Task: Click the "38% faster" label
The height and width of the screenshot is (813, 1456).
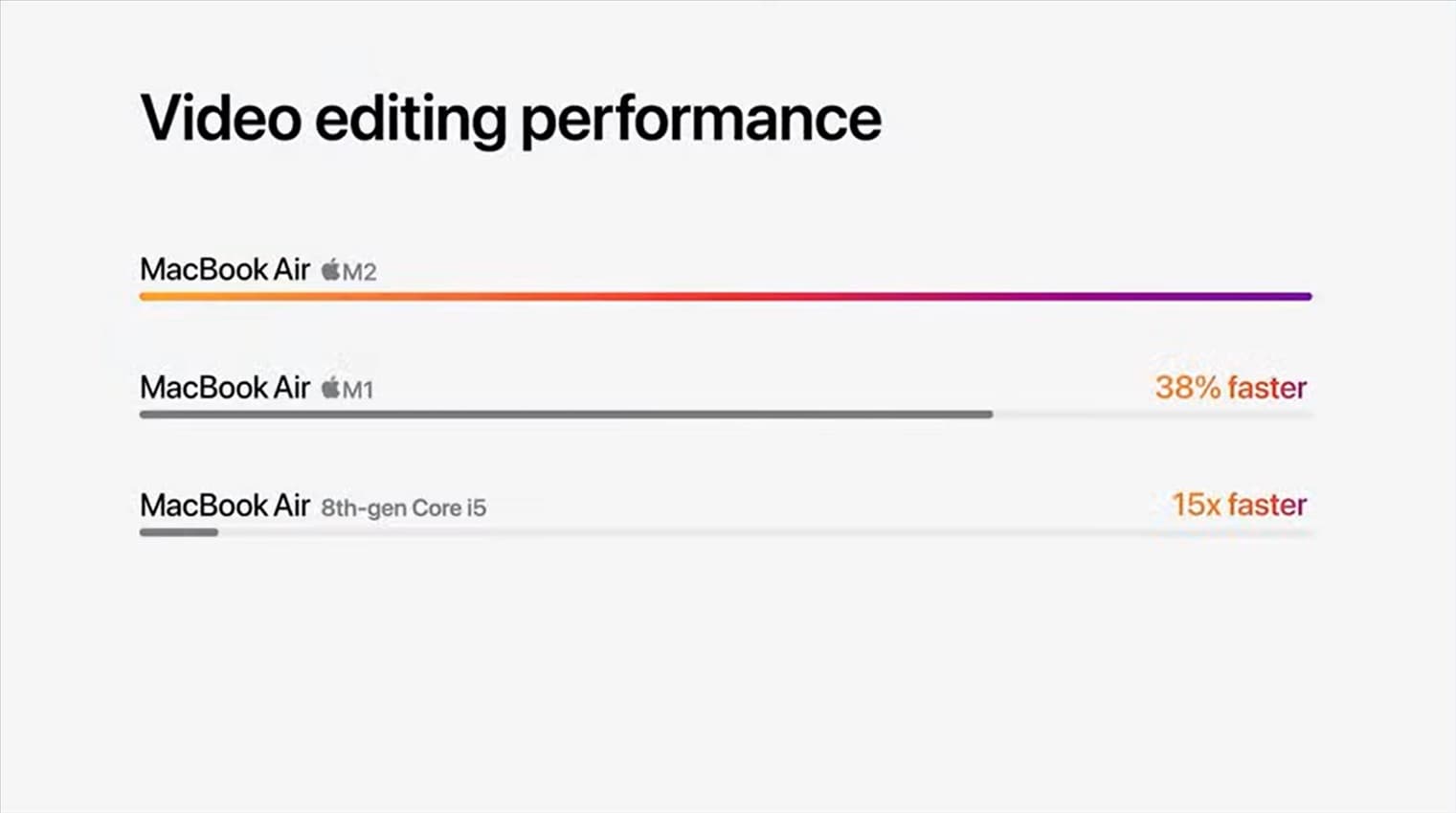Action: 1230,388
